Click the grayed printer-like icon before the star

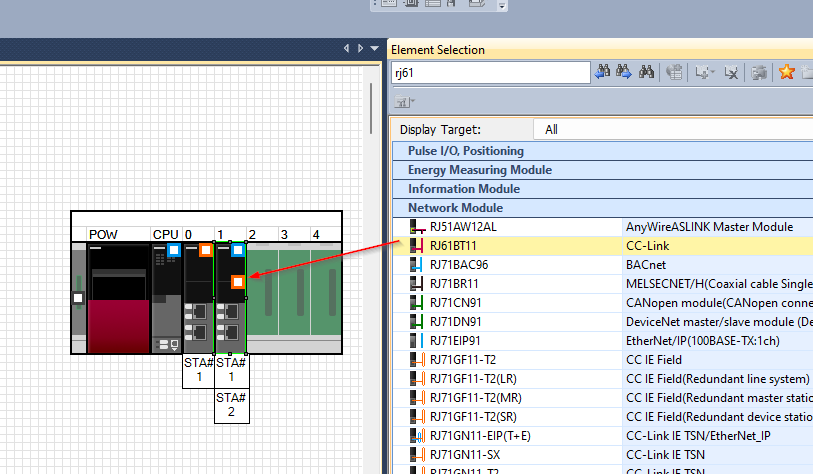pyautogui.click(x=759, y=73)
